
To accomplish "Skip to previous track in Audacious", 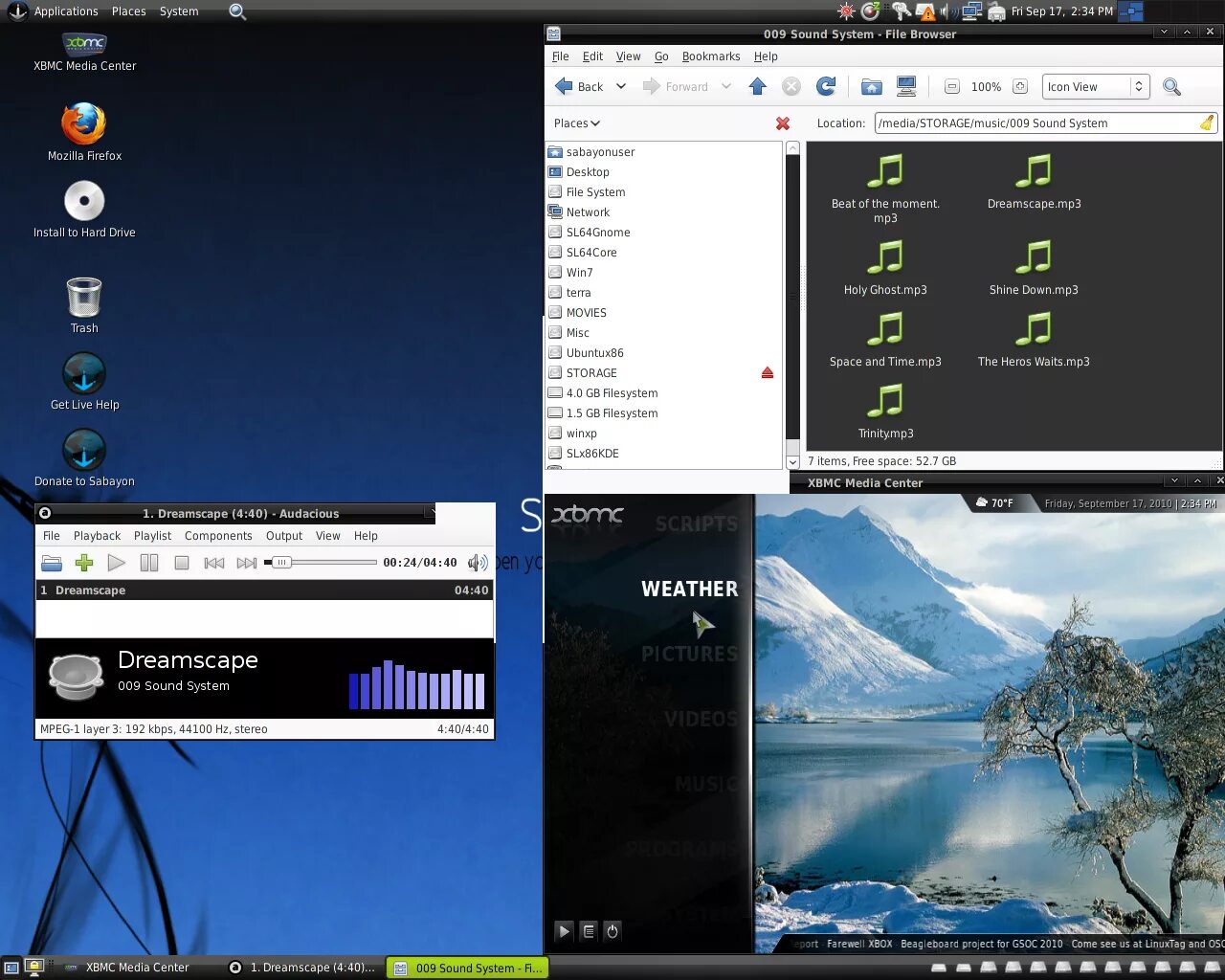I will coord(214,563).
